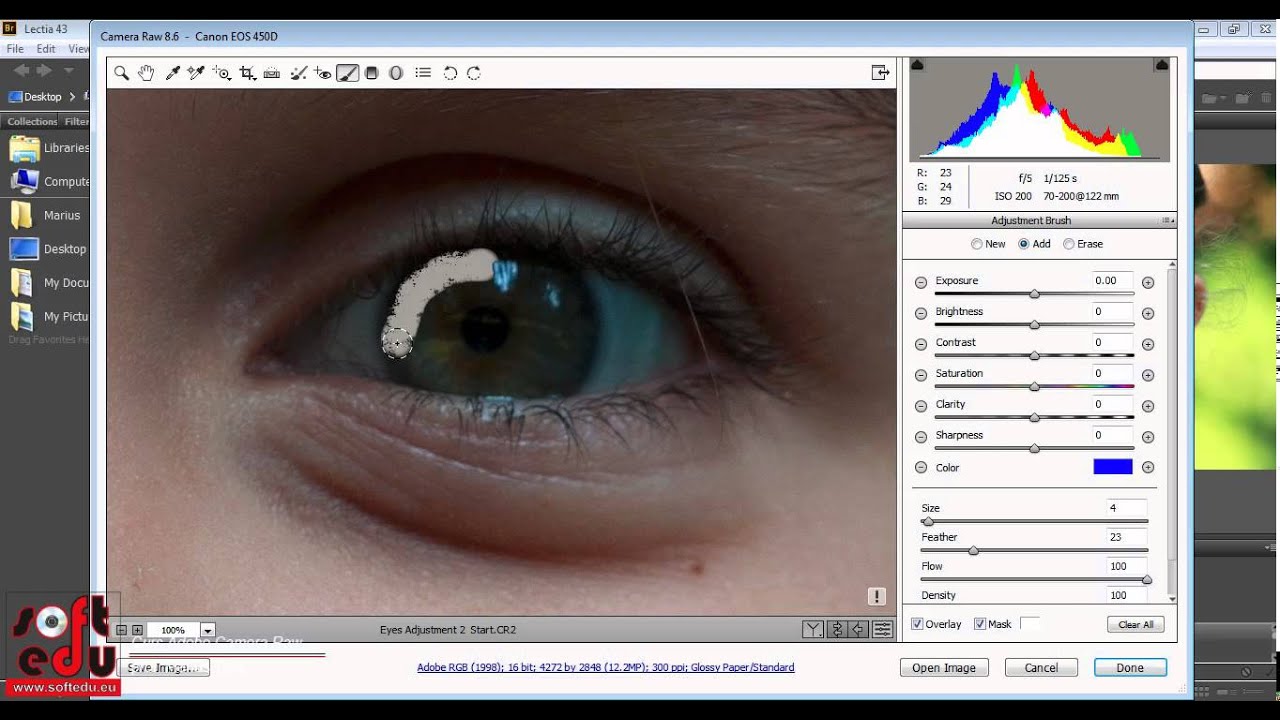Decrease Brightness with minus icon
1280x720 pixels.
[x=921, y=314]
